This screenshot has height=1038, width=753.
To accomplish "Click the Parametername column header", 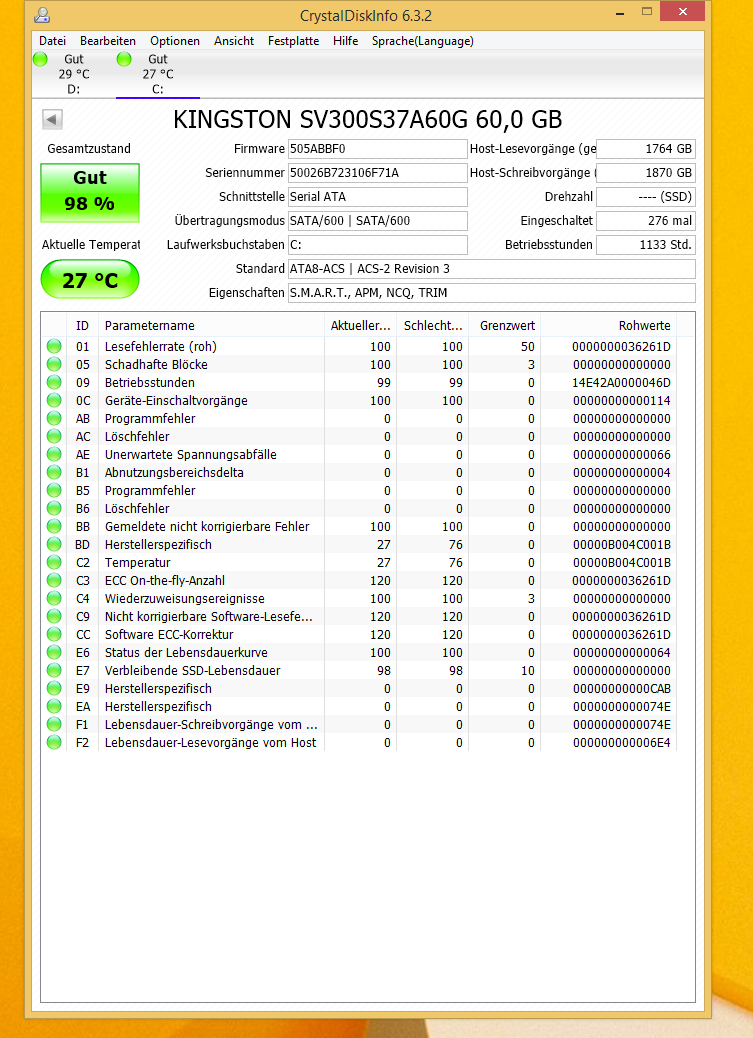I will (211, 326).
